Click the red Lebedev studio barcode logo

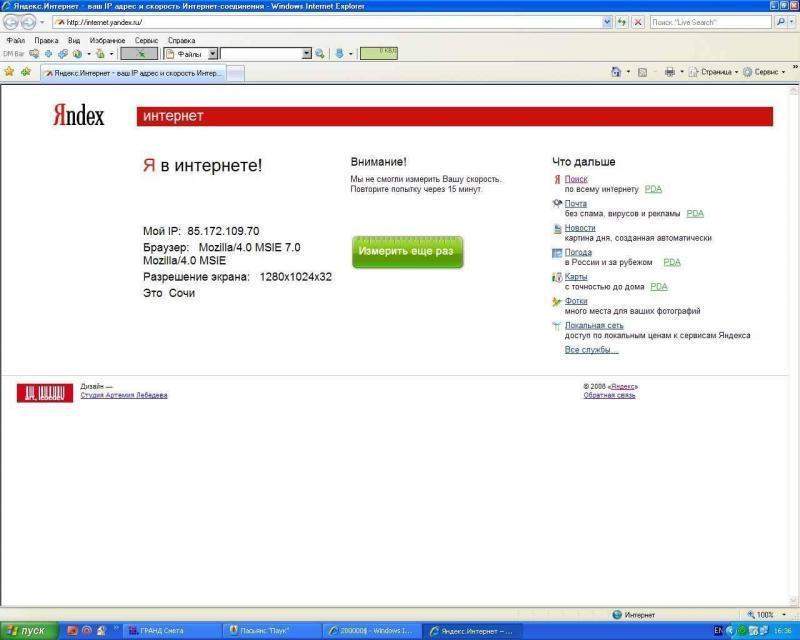tap(45, 393)
